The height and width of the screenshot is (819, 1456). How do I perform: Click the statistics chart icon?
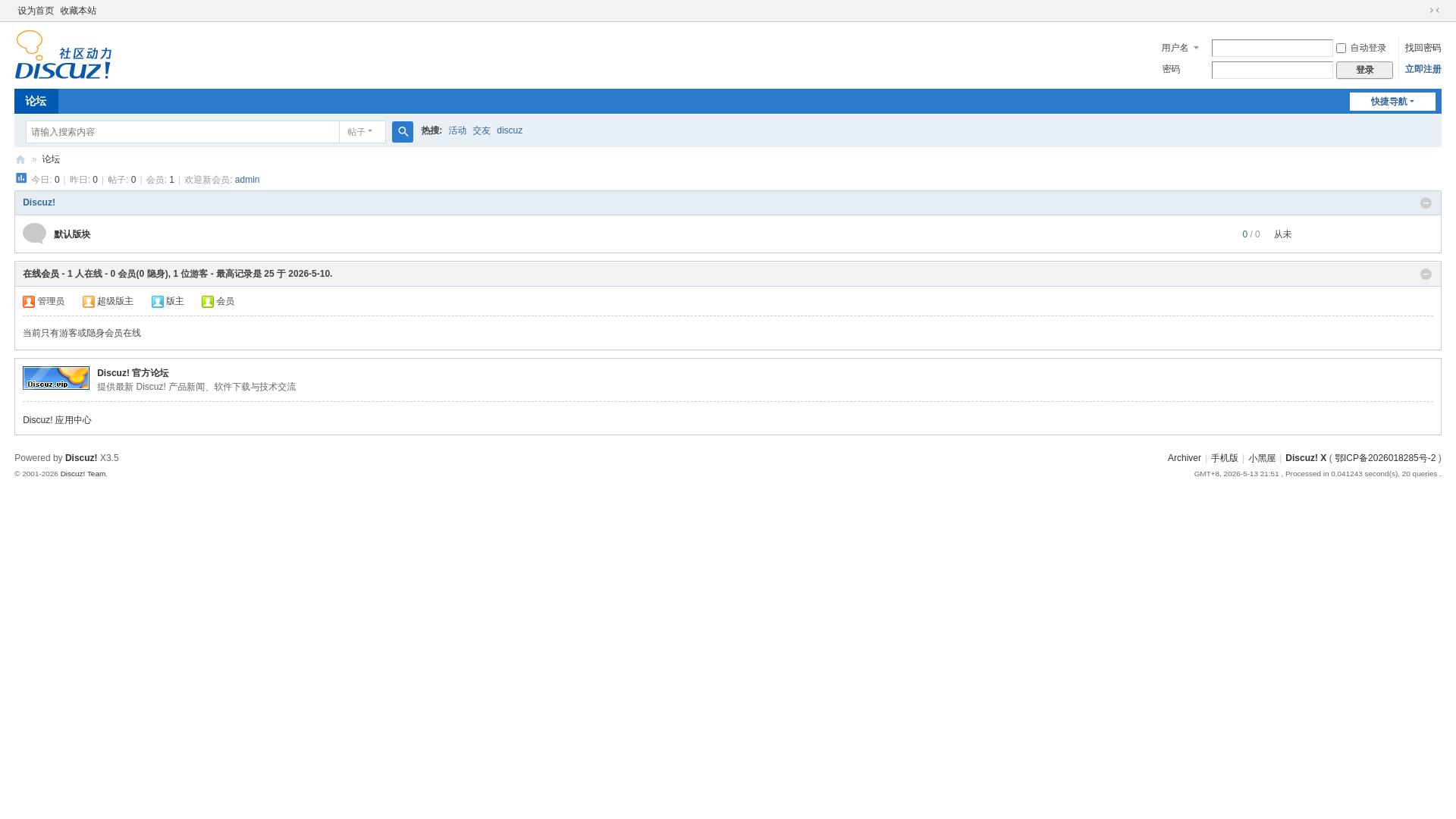[x=21, y=178]
